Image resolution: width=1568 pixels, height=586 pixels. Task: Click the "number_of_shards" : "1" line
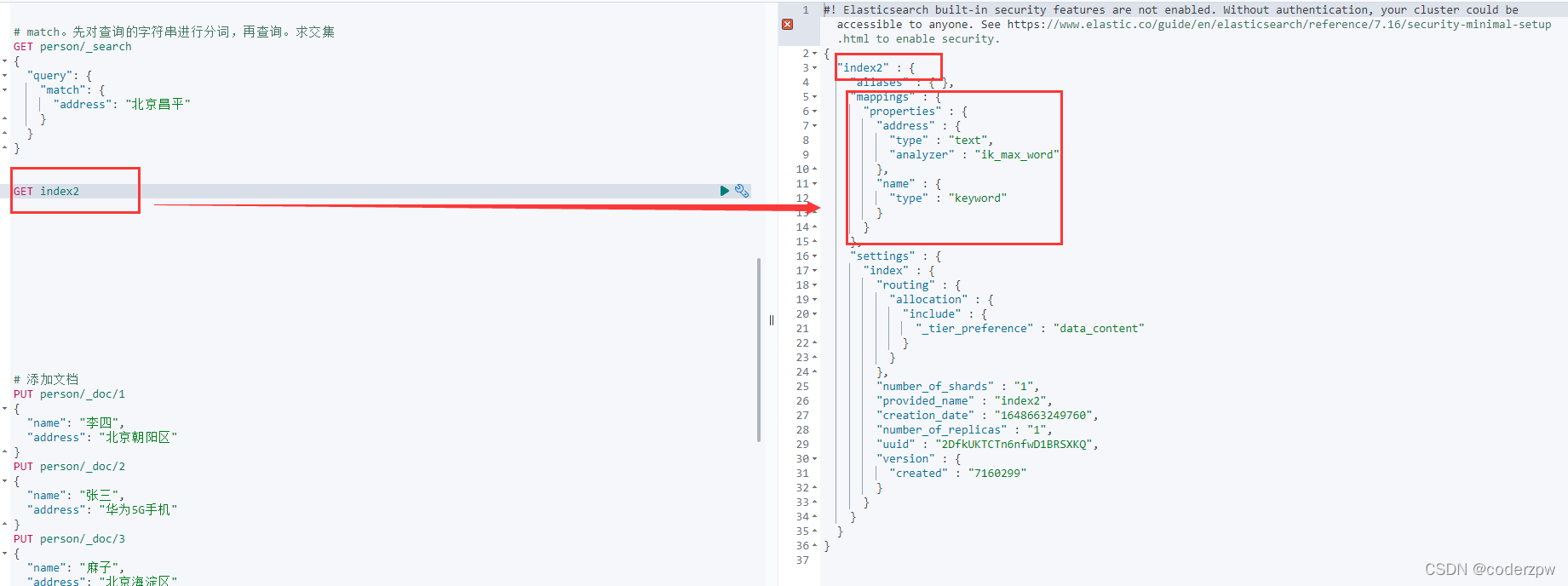(x=957, y=387)
